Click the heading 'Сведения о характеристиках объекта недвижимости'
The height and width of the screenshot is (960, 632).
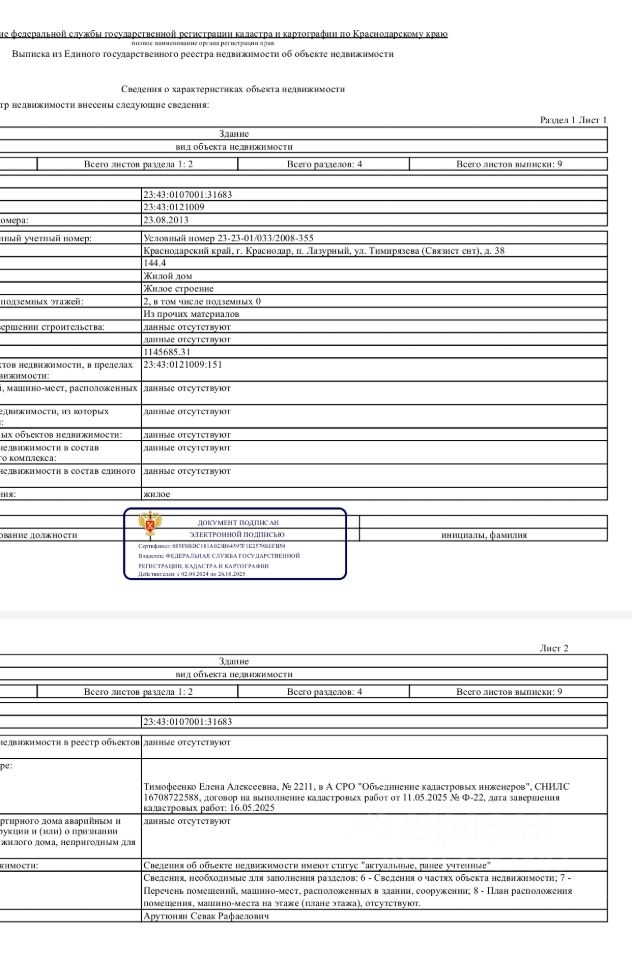[233, 89]
